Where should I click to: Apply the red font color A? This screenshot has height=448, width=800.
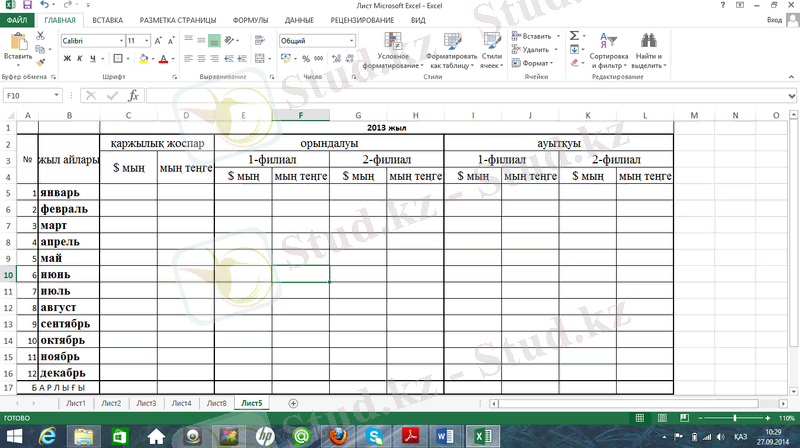coord(163,59)
